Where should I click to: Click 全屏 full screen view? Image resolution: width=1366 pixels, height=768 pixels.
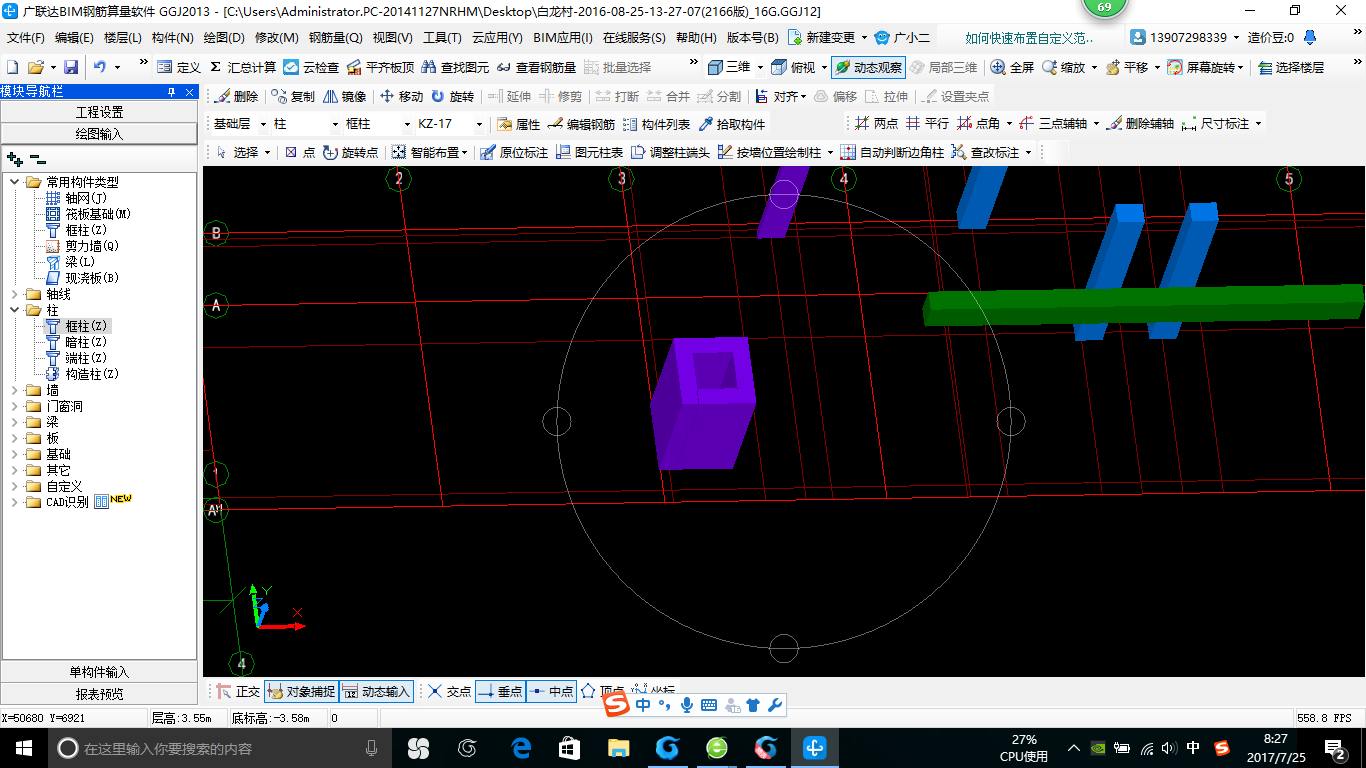coord(1012,67)
